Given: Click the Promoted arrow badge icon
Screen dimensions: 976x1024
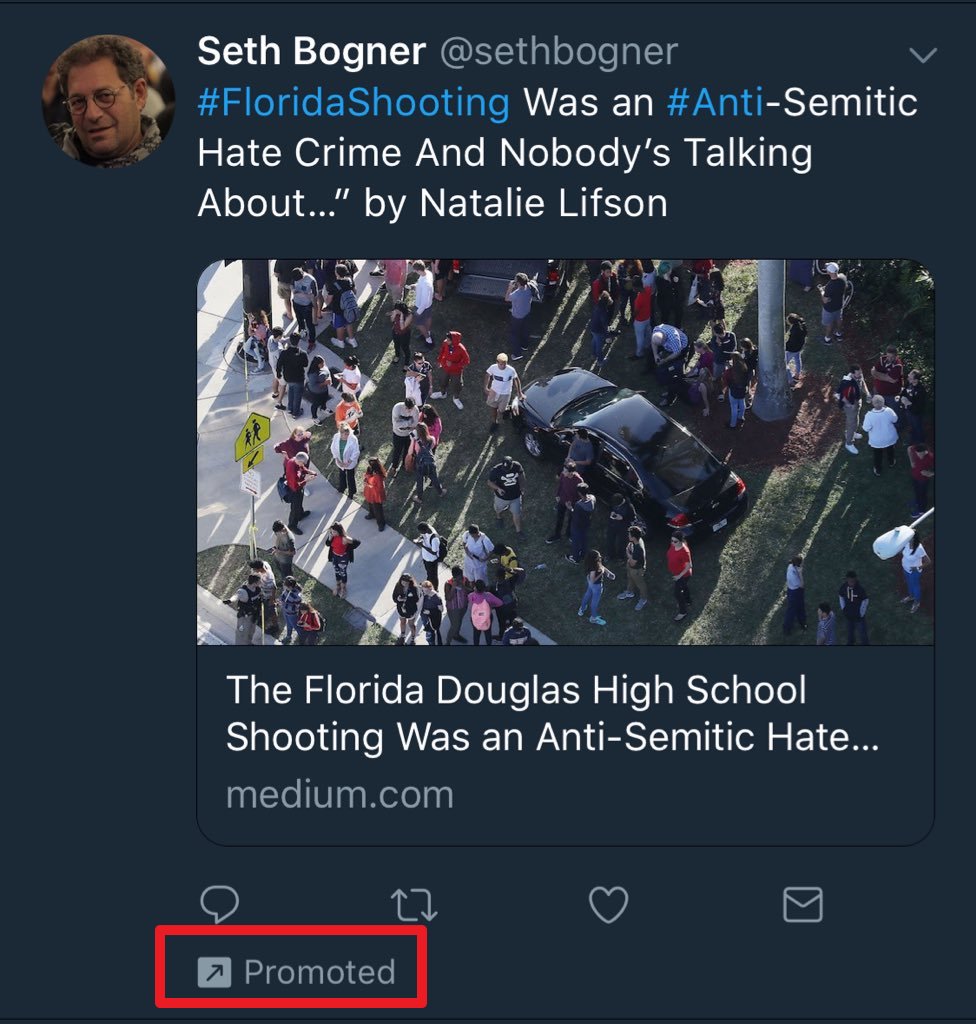Looking at the screenshot, I should coord(214,971).
